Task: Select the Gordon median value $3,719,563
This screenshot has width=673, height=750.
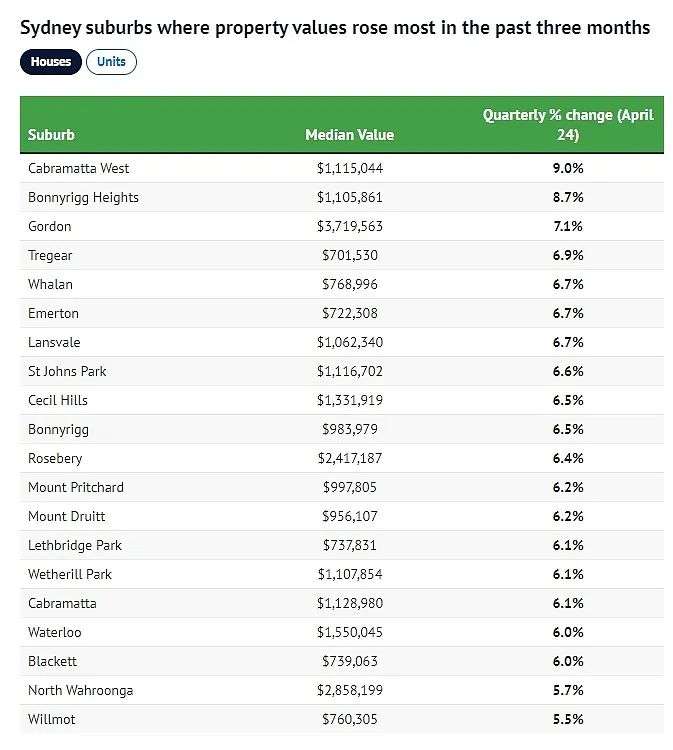Action: click(x=350, y=226)
